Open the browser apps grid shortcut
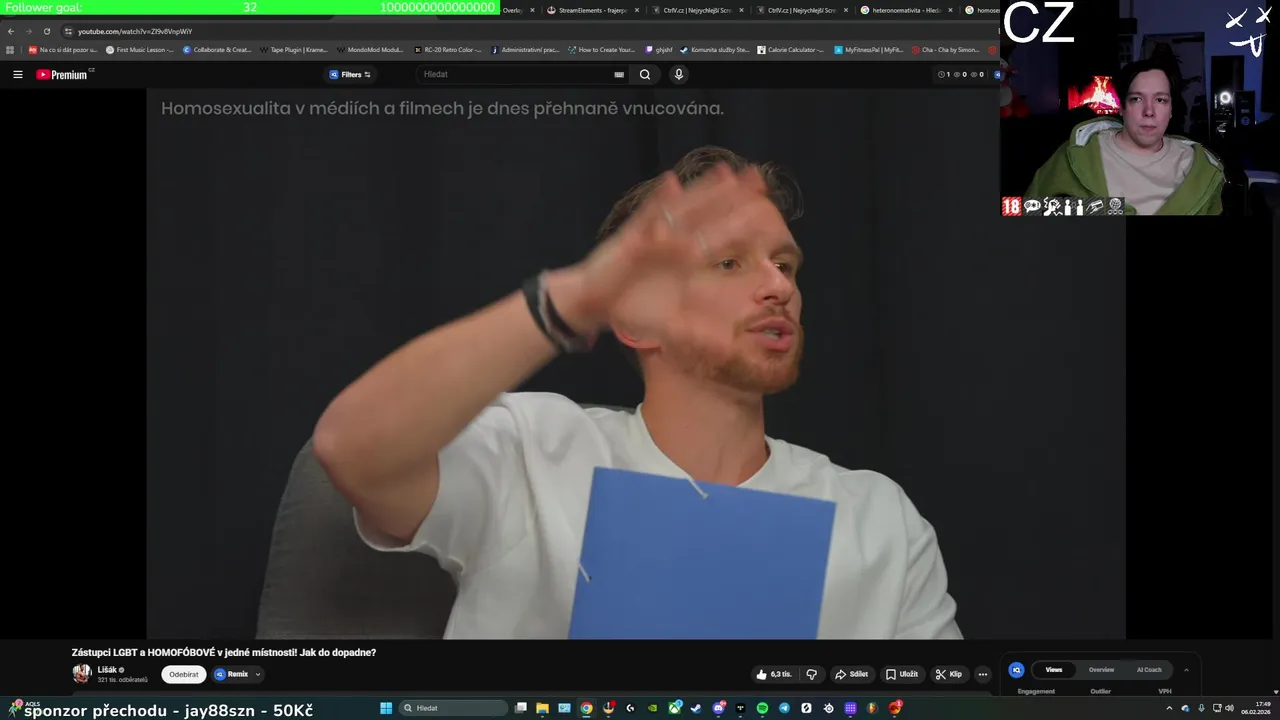The image size is (1280, 720). click(x=11, y=49)
